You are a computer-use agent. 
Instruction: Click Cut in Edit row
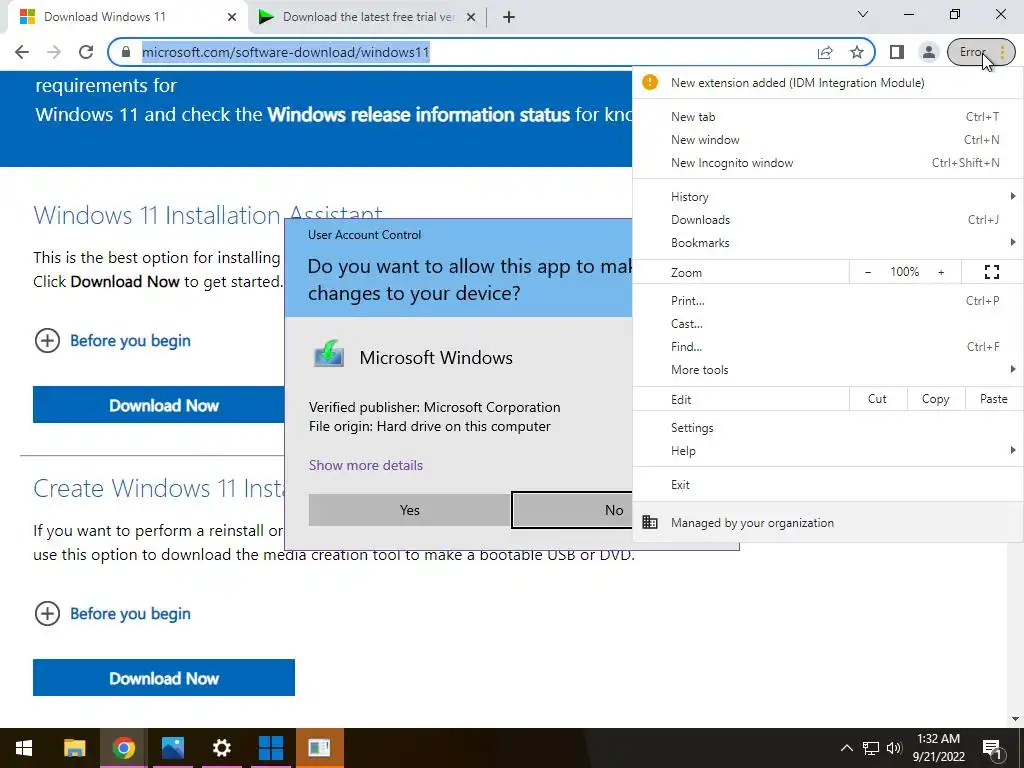pos(877,399)
